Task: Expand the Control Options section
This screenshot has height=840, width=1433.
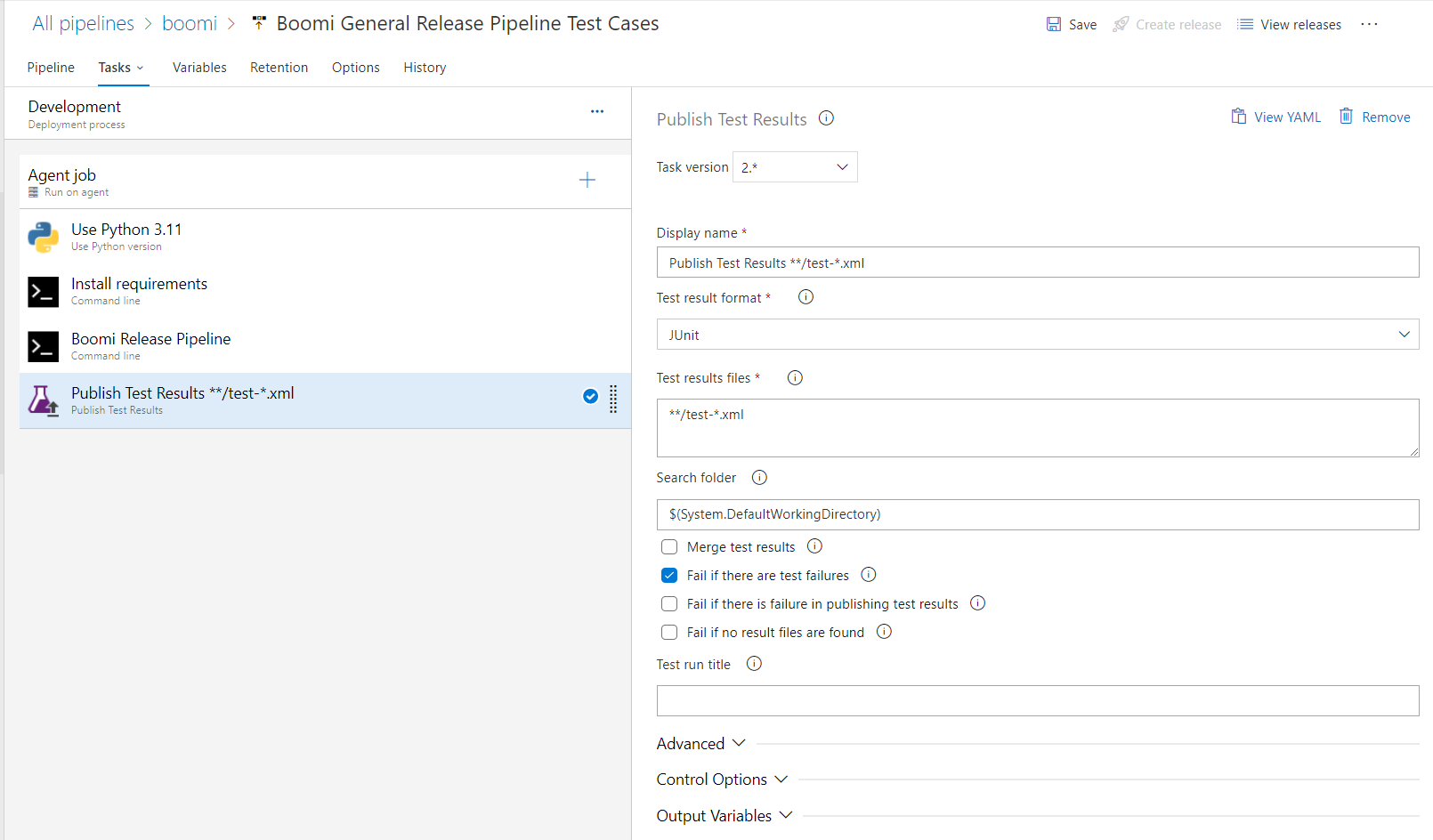Action: tap(722, 779)
